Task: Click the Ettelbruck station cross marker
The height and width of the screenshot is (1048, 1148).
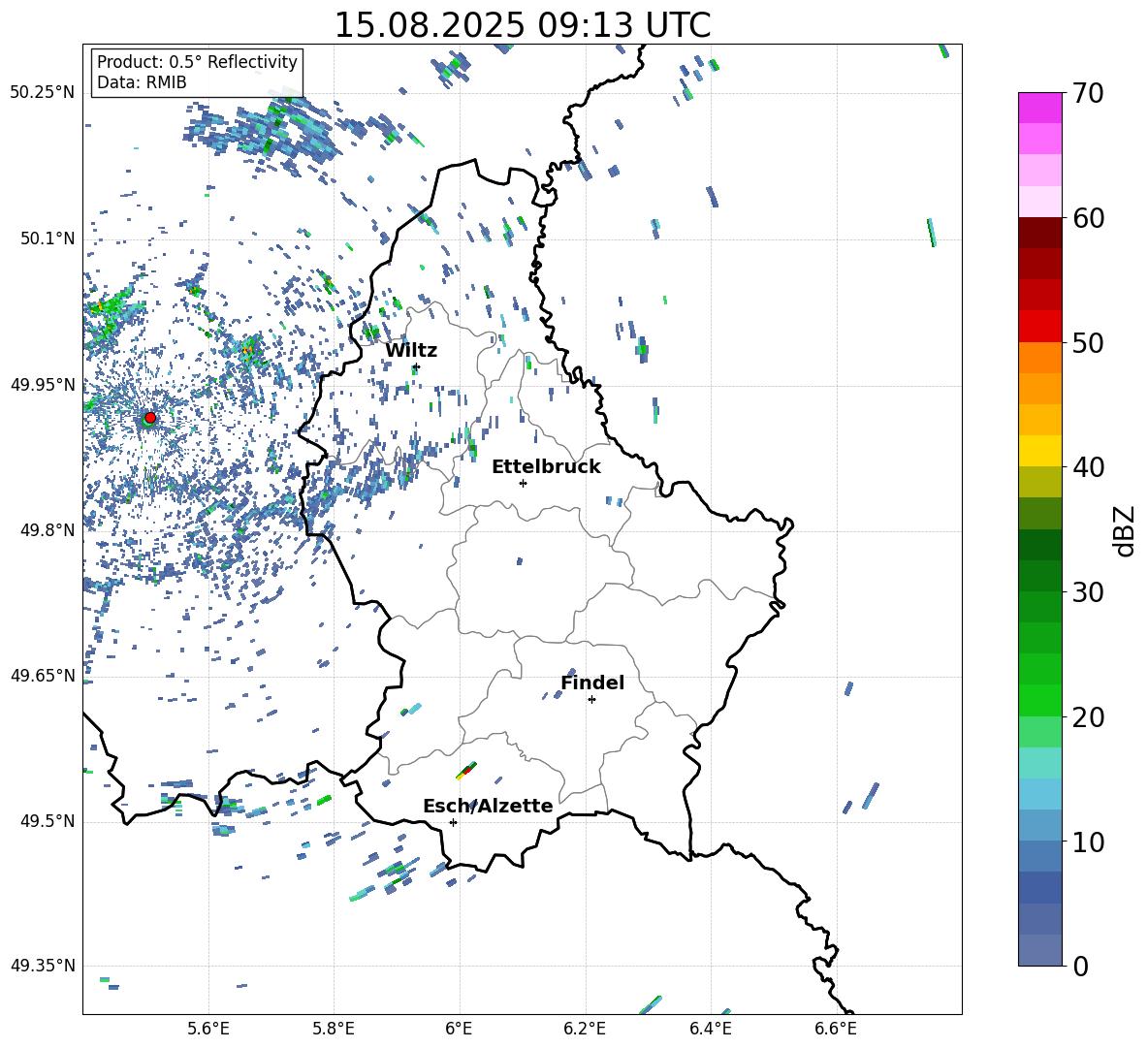Action: click(x=523, y=483)
